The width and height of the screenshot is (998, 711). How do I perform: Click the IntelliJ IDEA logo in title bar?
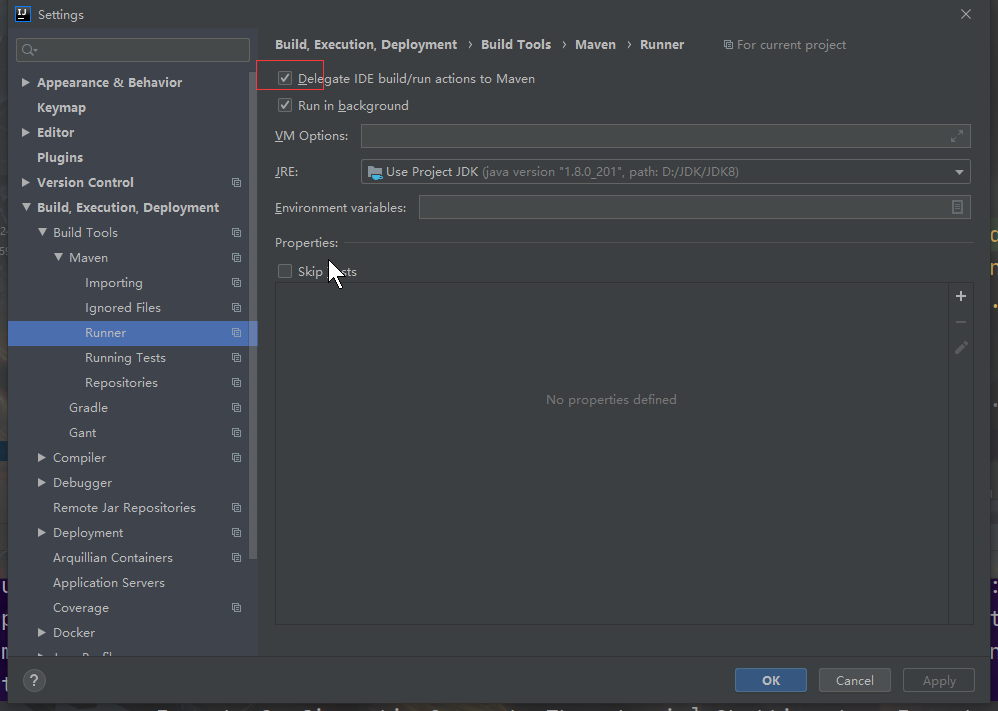[x=23, y=14]
